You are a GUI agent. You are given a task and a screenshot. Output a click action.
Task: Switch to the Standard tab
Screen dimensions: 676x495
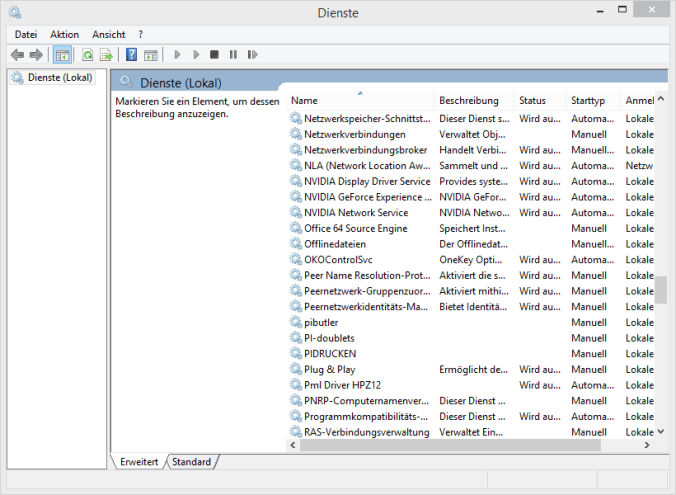pyautogui.click(x=192, y=462)
